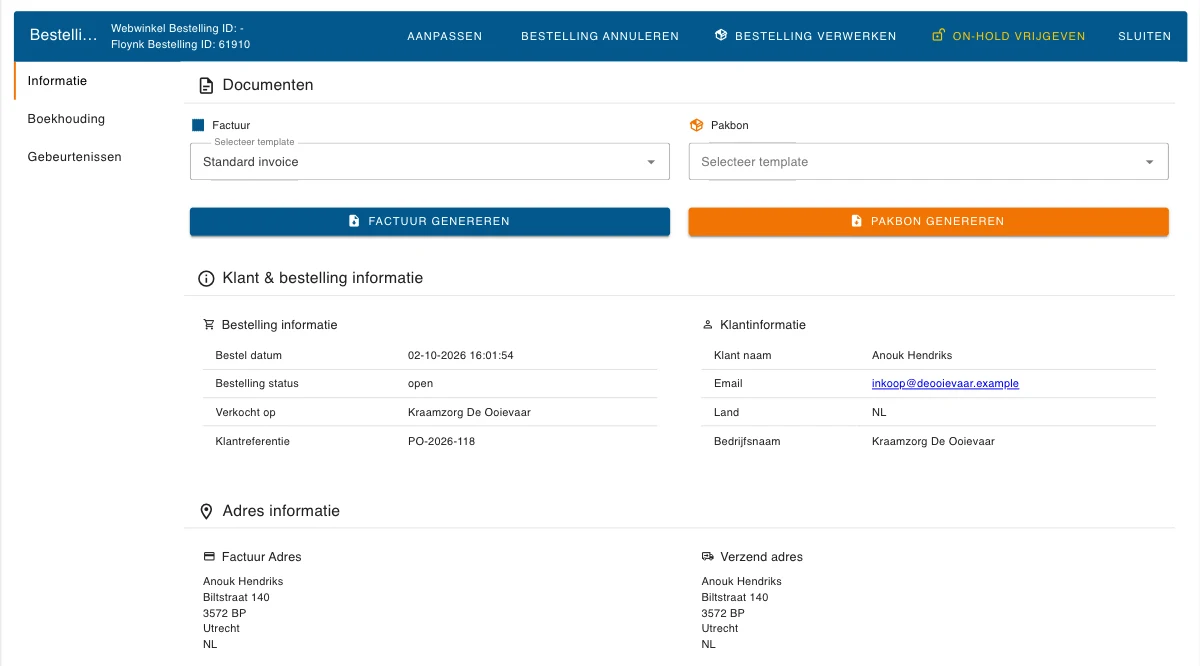Click the Land value NL

[879, 412]
